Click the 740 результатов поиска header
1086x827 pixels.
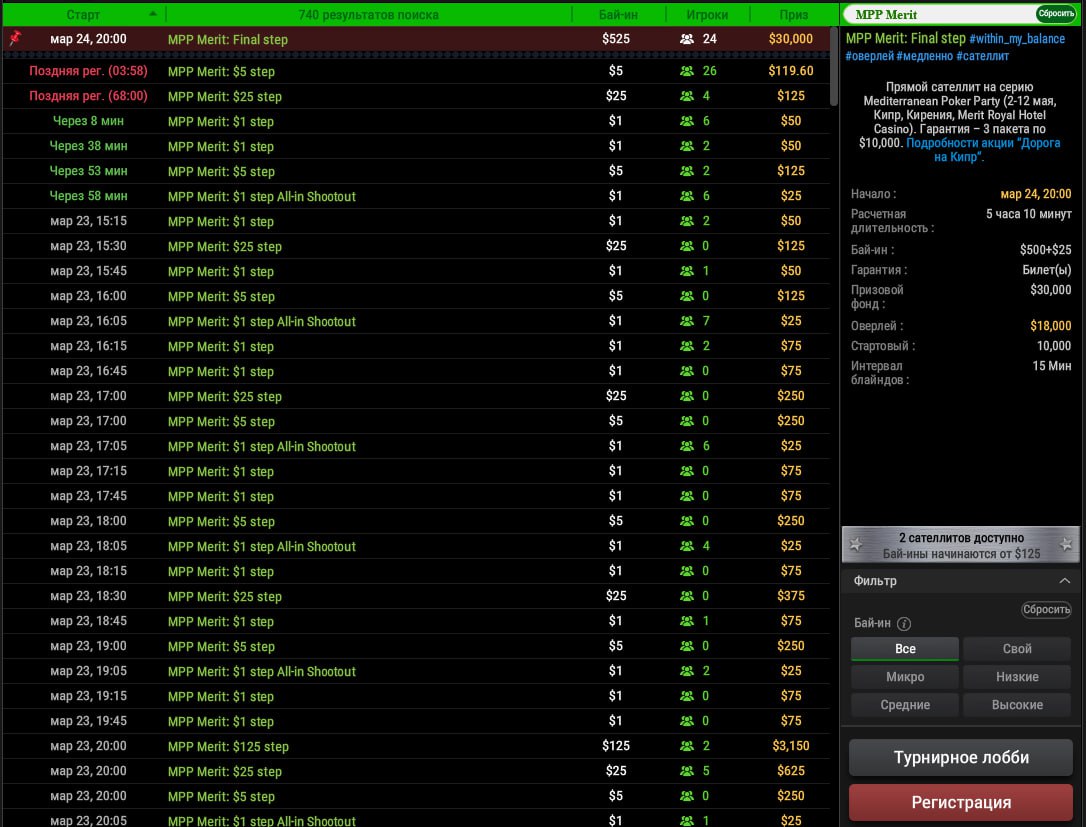click(x=368, y=15)
